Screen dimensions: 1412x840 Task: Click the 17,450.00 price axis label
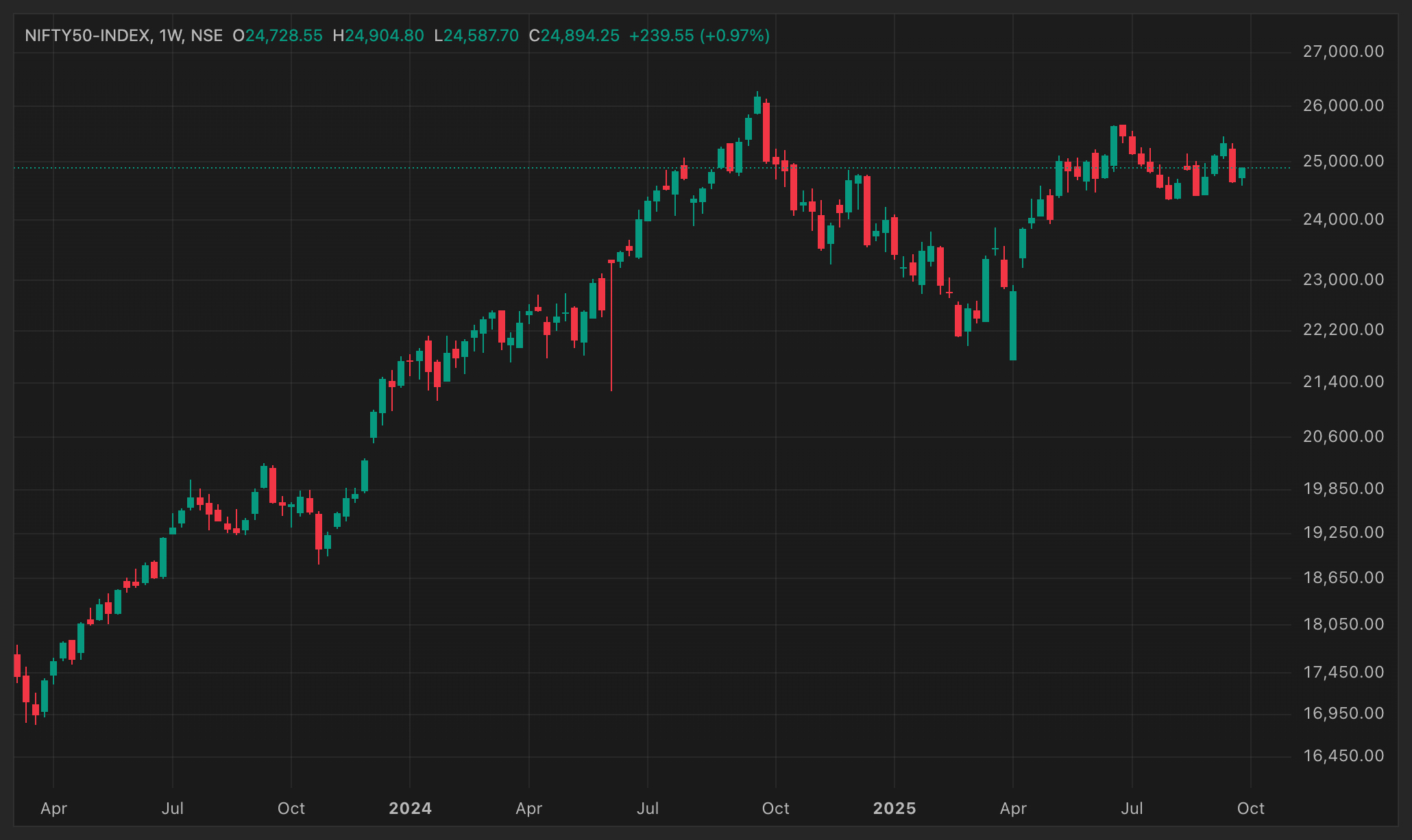tap(1343, 672)
